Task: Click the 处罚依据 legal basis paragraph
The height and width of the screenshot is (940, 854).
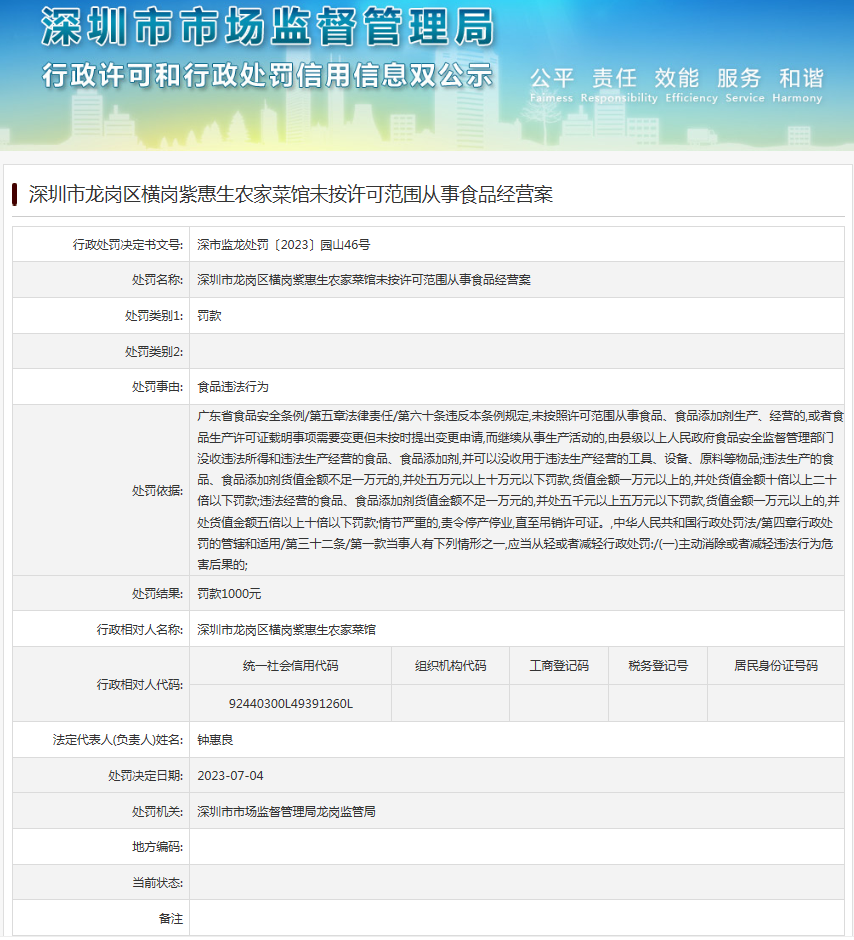Action: coord(520,489)
